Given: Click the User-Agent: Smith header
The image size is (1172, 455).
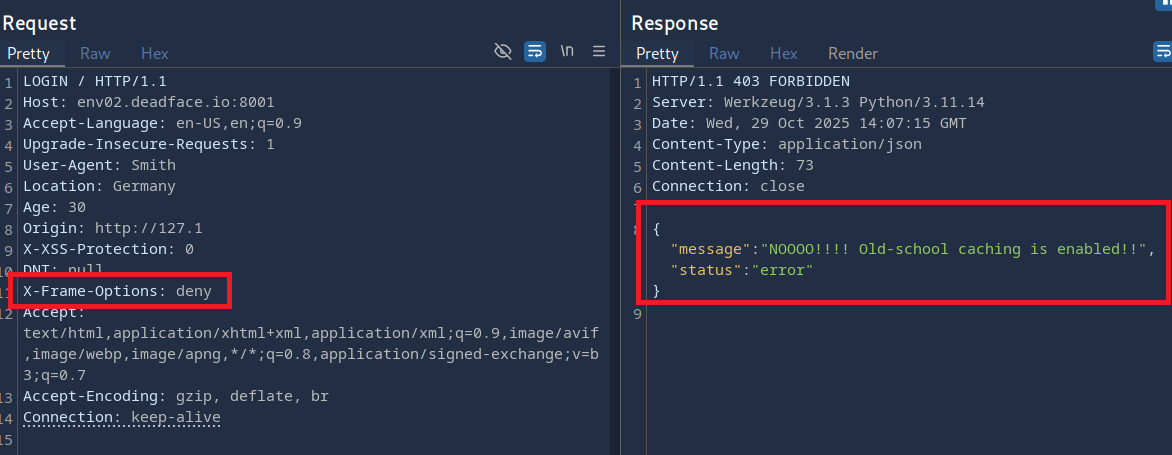Looking at the screenshot, I should point(99,165).
